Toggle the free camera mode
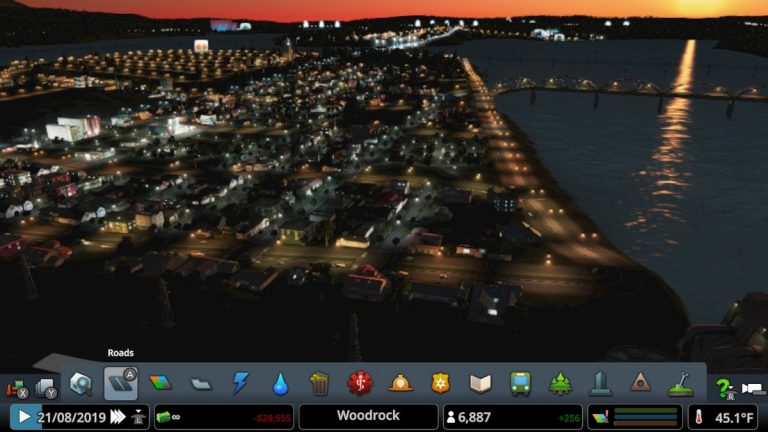 [753, 389]
